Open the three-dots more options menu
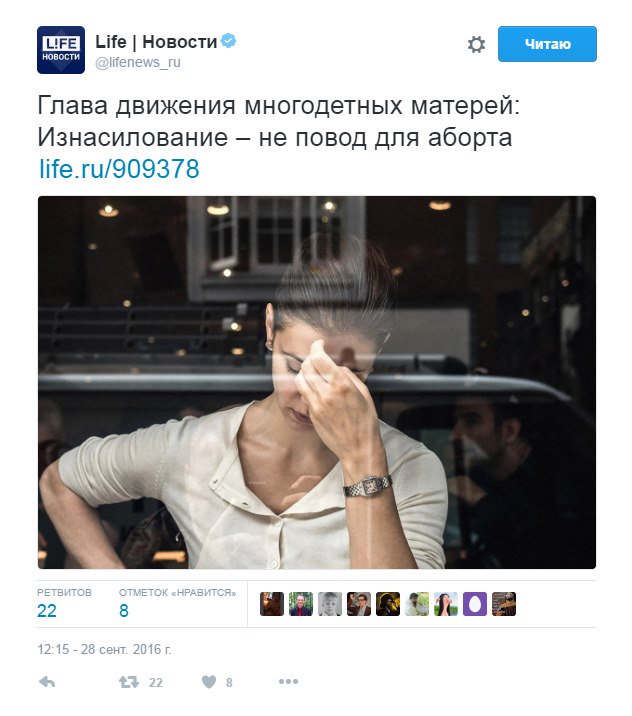Screen dimensions: 632x716 click(x=289, y=682)
